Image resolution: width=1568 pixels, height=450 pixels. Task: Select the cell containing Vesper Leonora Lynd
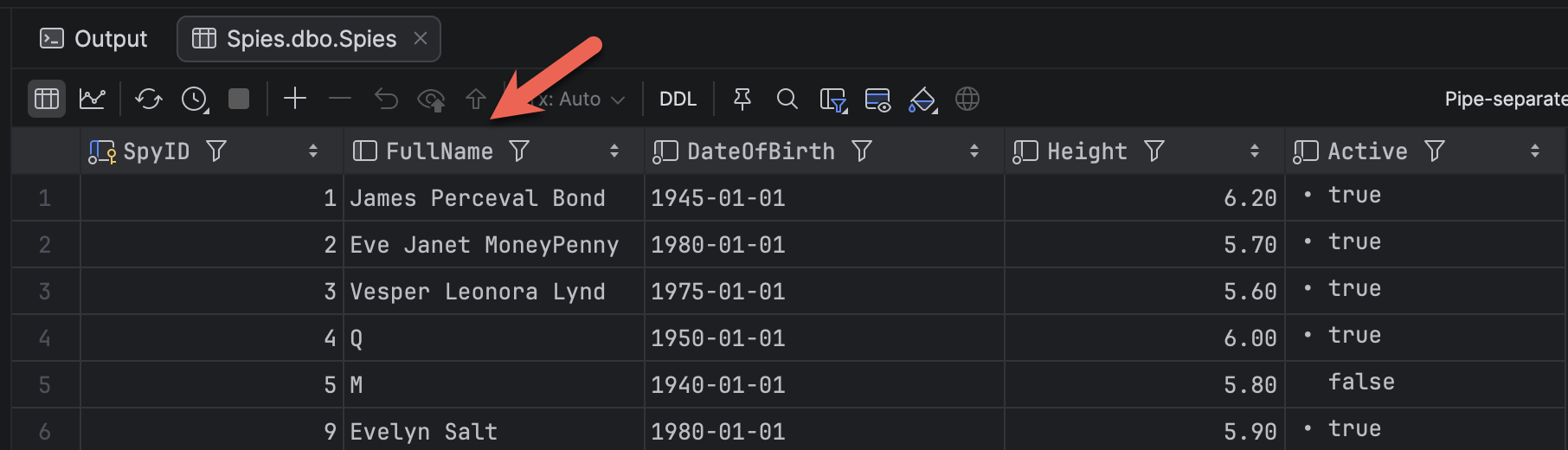pos(493,292)
